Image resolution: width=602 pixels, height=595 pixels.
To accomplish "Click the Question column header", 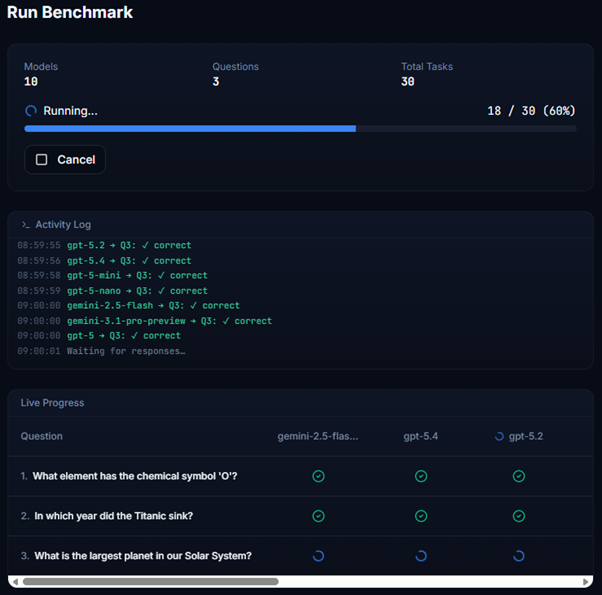I will click(x=41, y=436).
